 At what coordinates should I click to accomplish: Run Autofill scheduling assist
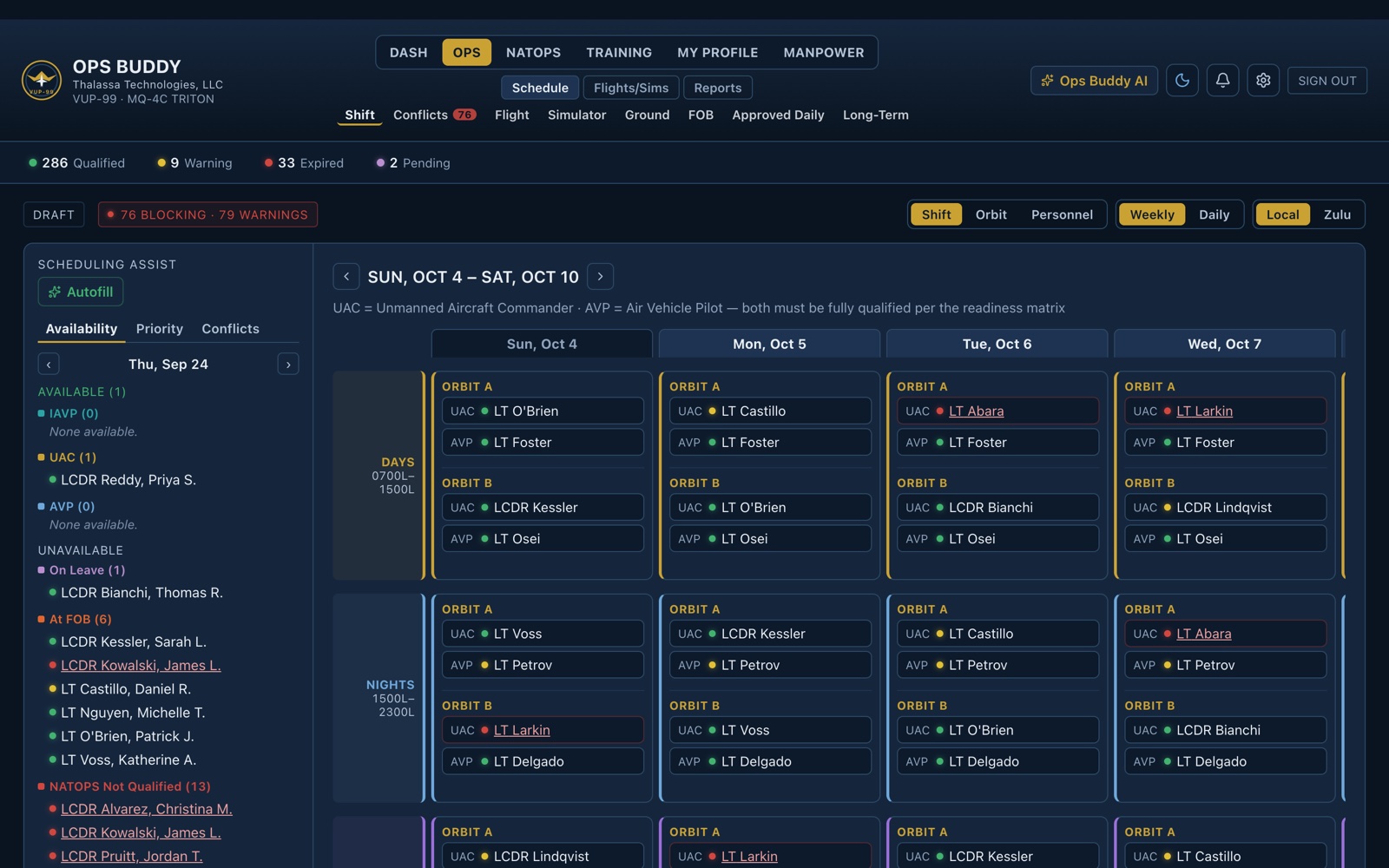tap(81, 292)
